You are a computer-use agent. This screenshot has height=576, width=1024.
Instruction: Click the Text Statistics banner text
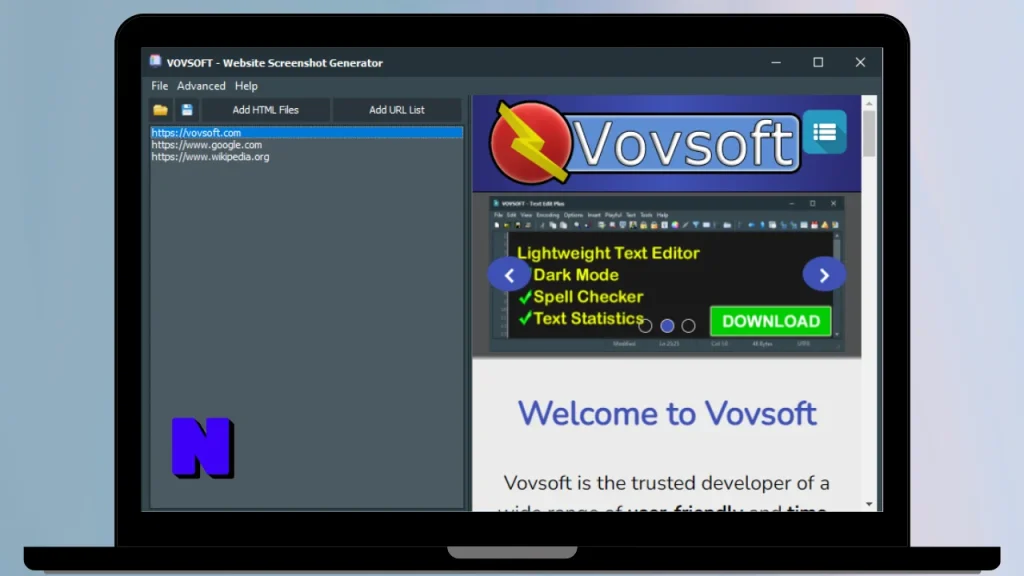[x=588, y=318]
